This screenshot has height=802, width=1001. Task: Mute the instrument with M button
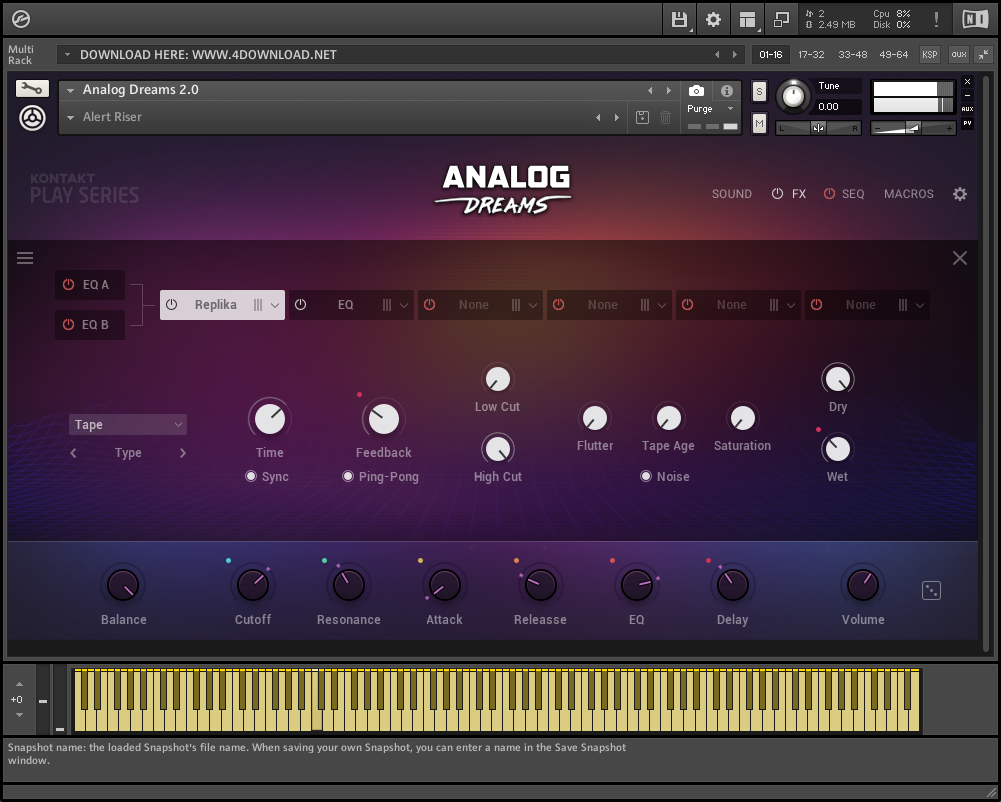tap(759, 123)
